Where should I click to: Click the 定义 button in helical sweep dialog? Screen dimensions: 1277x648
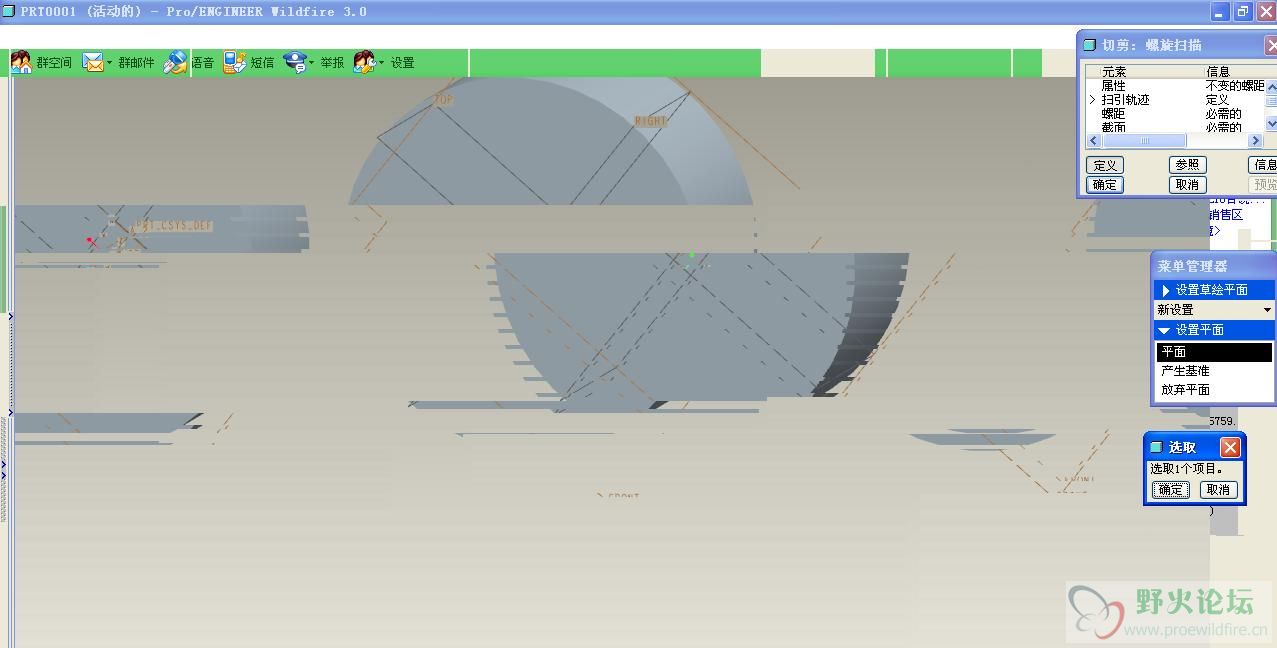pos(1105,165)
